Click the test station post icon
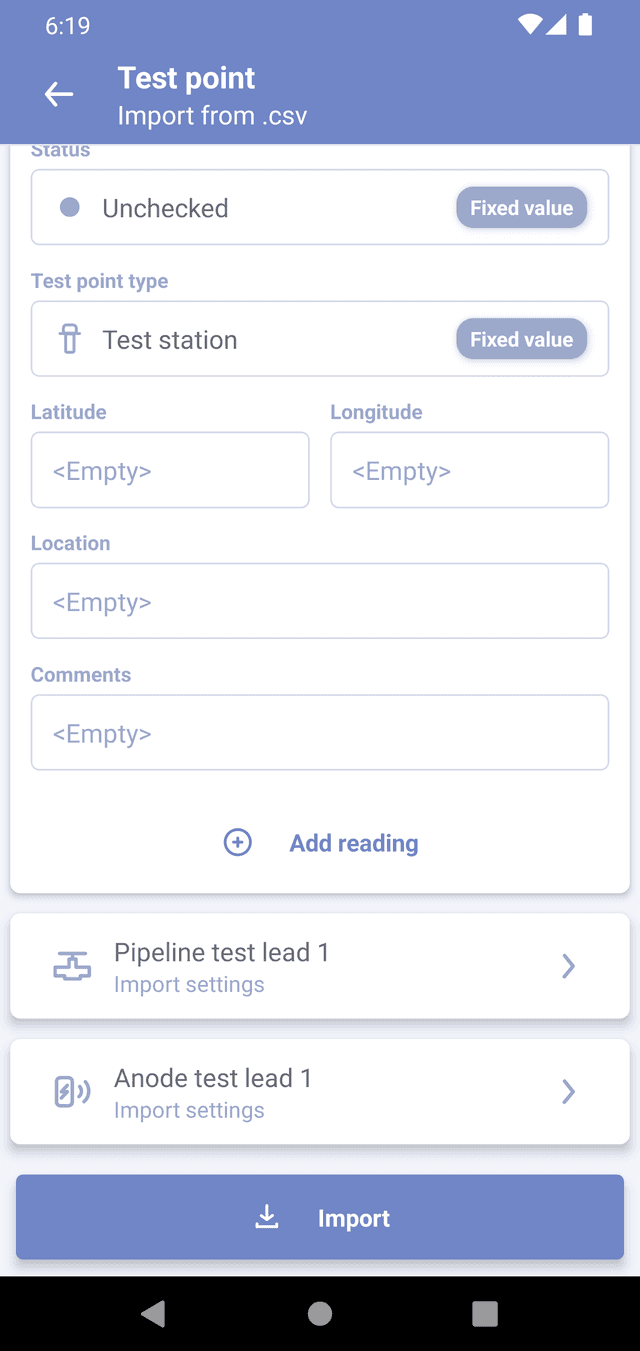This screenshot has width=640, height=1351. pyautogui.click(x=70, y=340)
